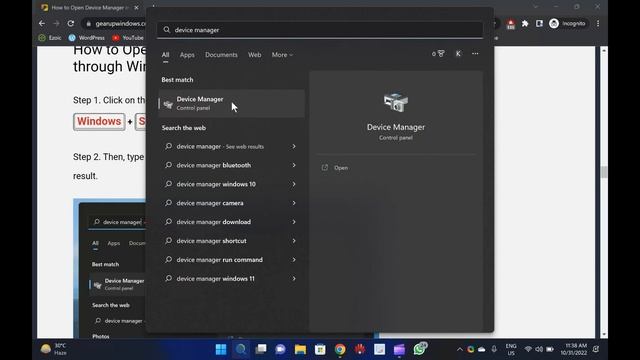The height and width of the screenshot is (360, 640).
Task: Open search options three-dots menu
Action: (475, 53)
